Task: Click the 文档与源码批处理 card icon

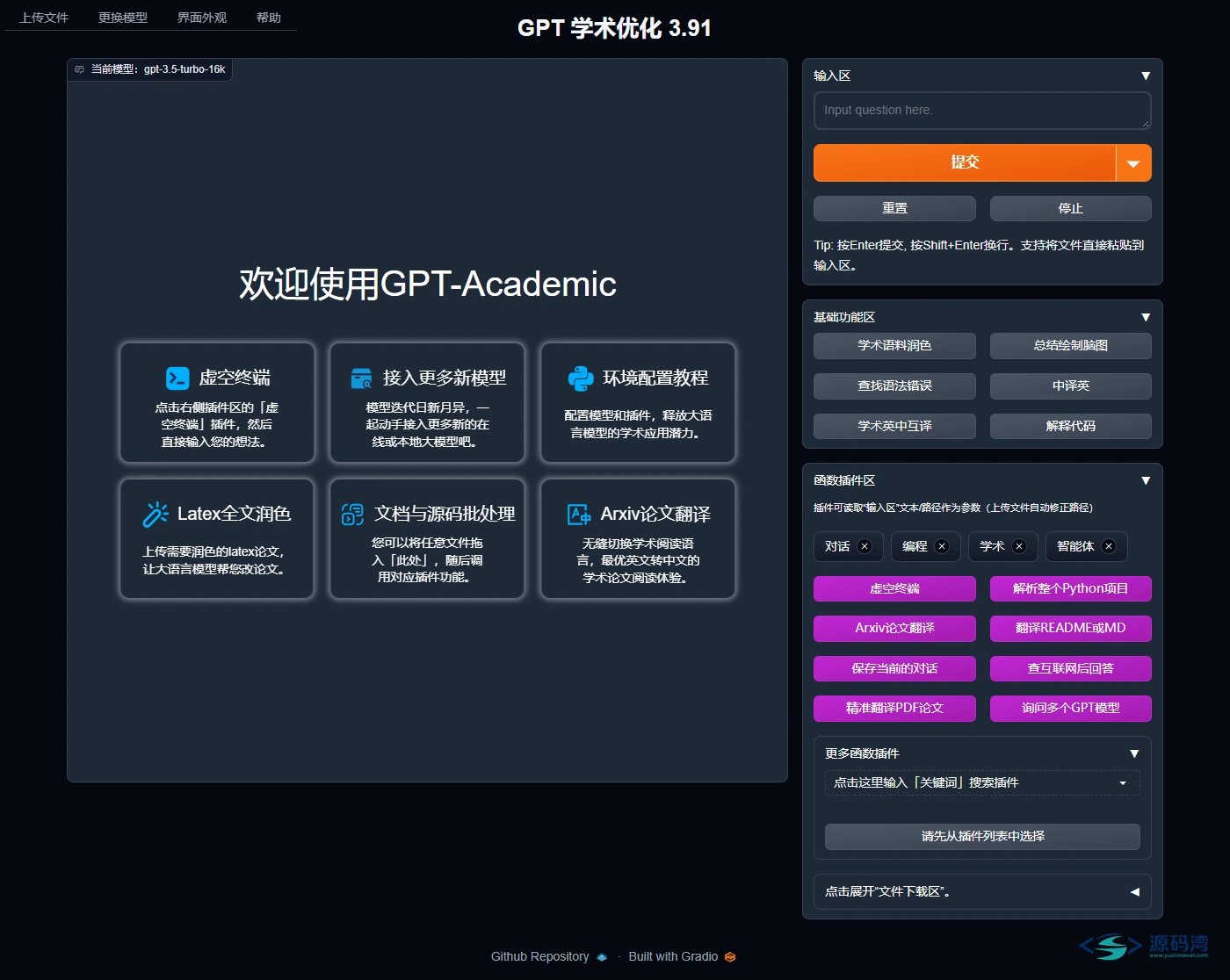Action: point(352,515)
